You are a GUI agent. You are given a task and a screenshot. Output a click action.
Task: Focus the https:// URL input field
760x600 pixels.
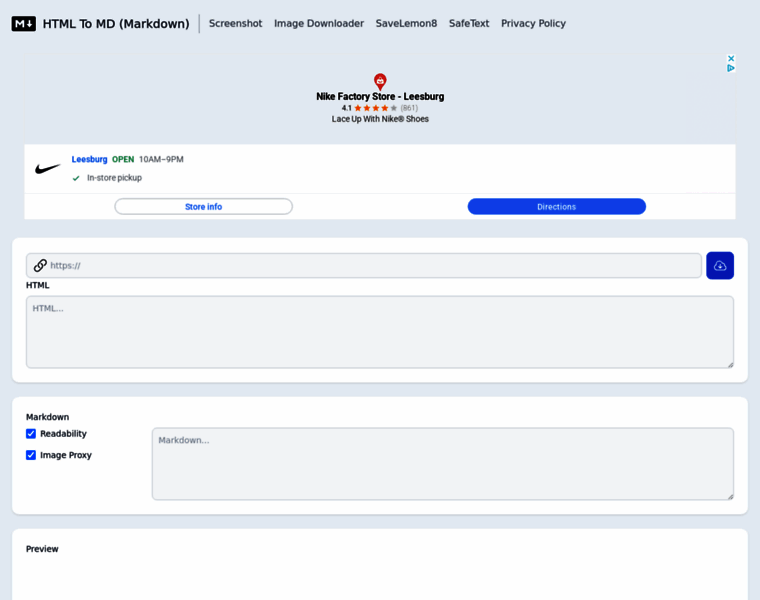coord(364,266)
